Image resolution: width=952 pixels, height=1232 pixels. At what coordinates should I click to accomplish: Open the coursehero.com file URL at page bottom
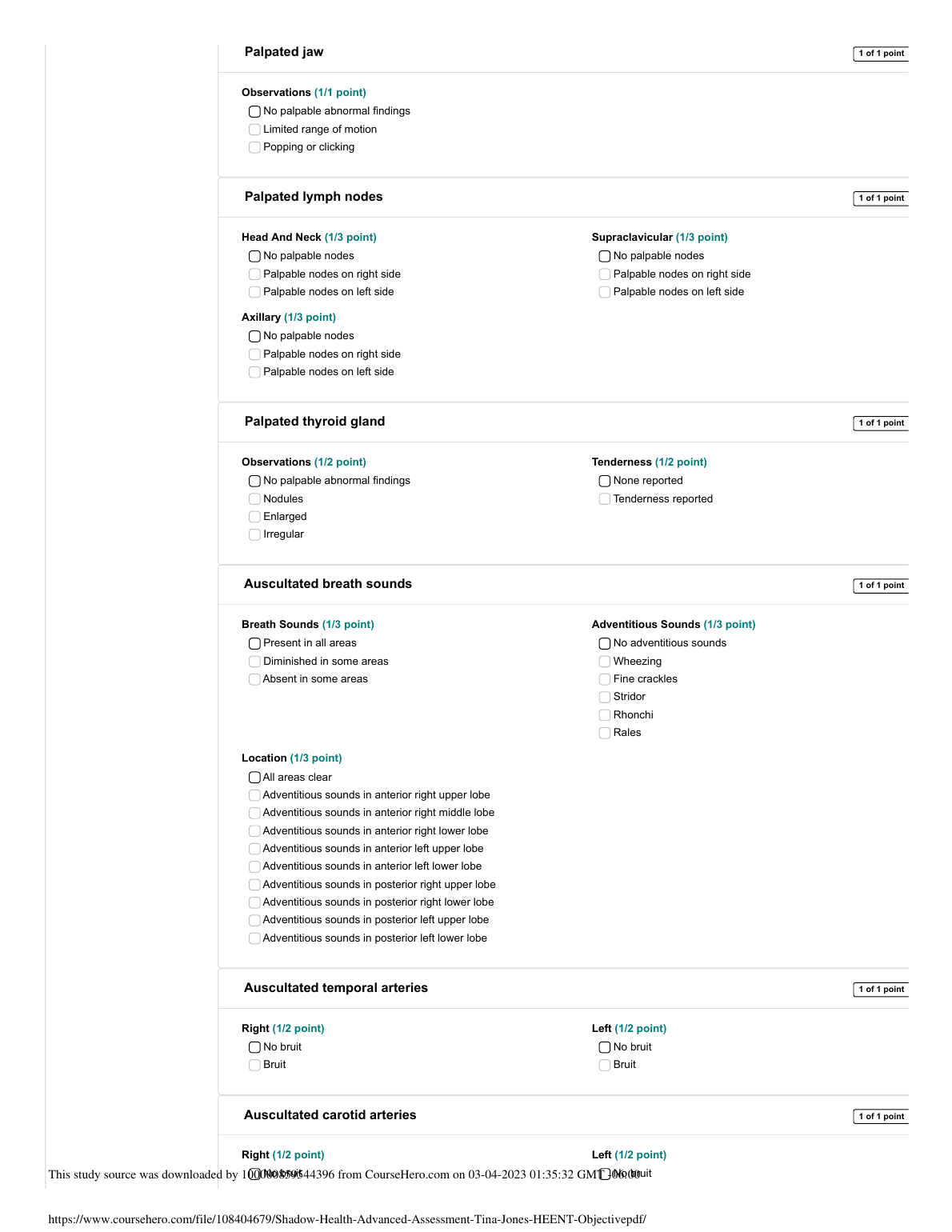[347, 1219]
